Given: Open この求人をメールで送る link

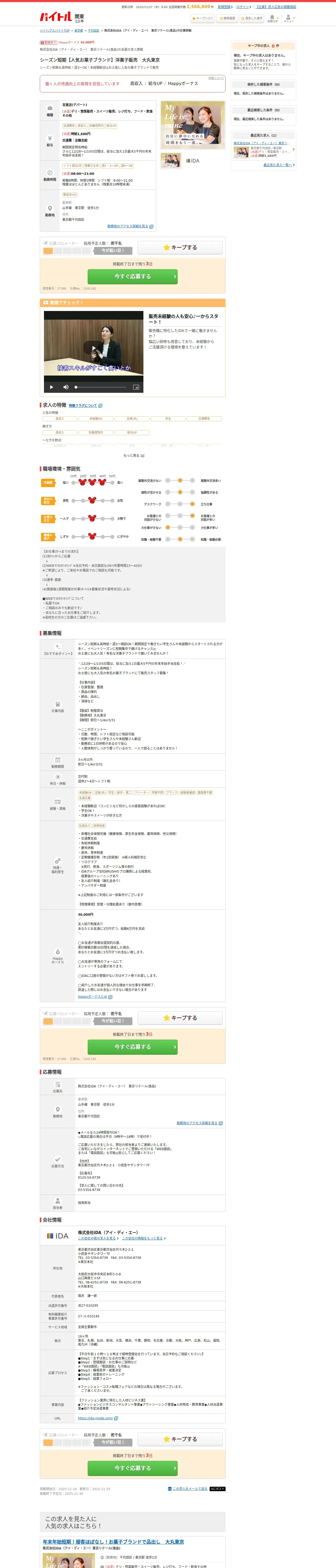Looking at the screenshot, I should [x=188, y=1489].
